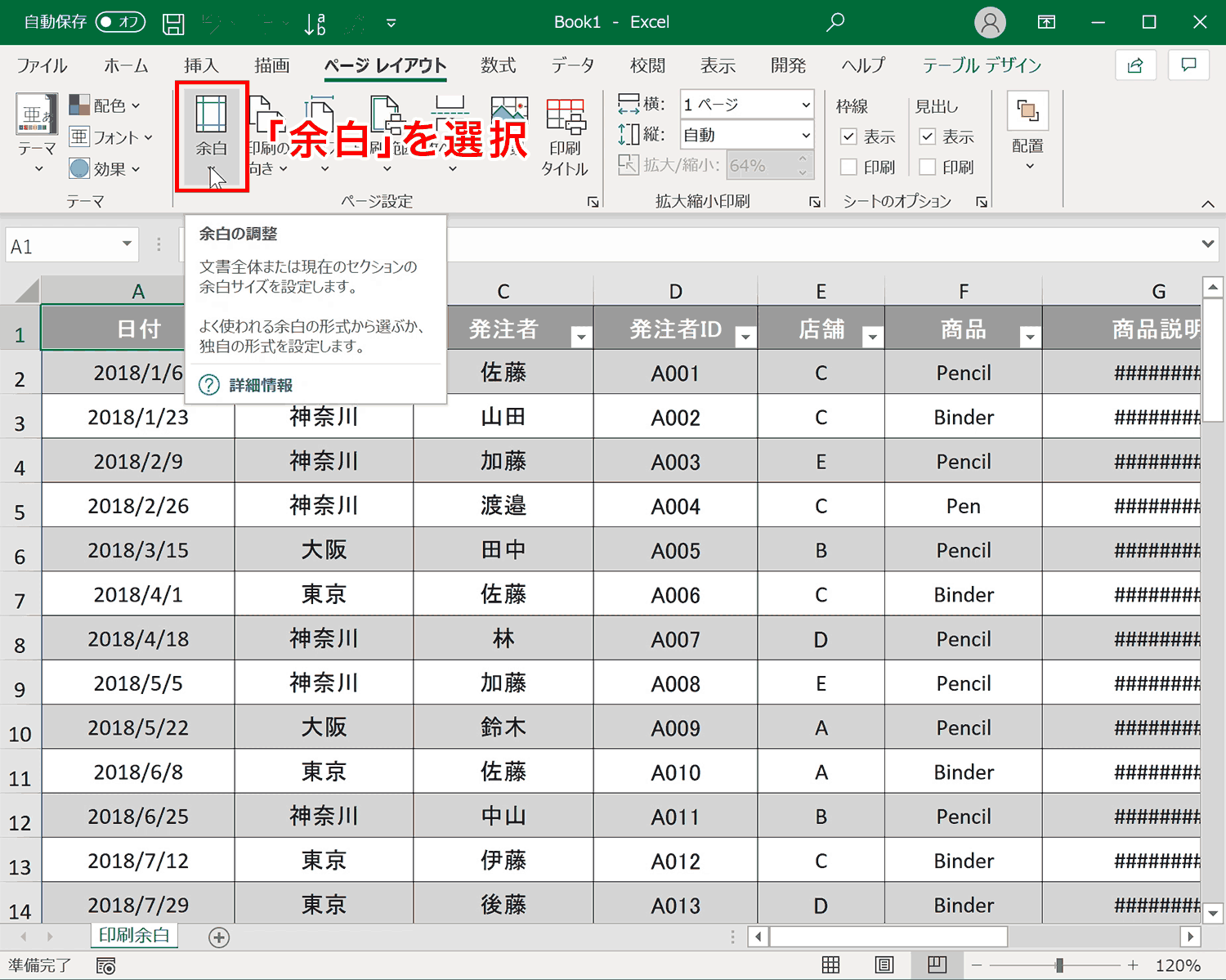Toggle the 自動保存 AutoSave switch
This screenshot has height=980, width=1226.
click(120, 22)
